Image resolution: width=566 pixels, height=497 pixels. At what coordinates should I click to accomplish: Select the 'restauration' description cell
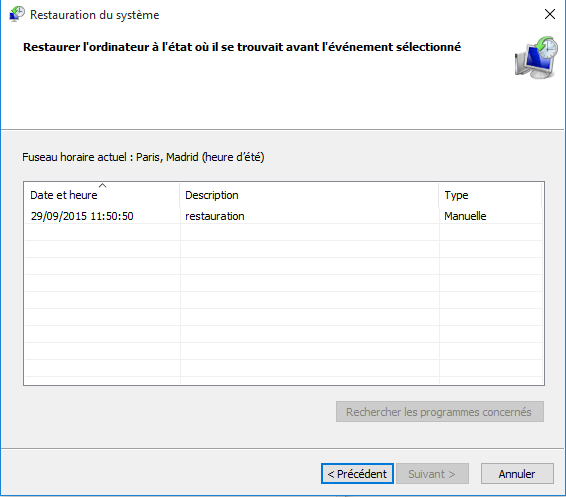click(x=215, y=216)
